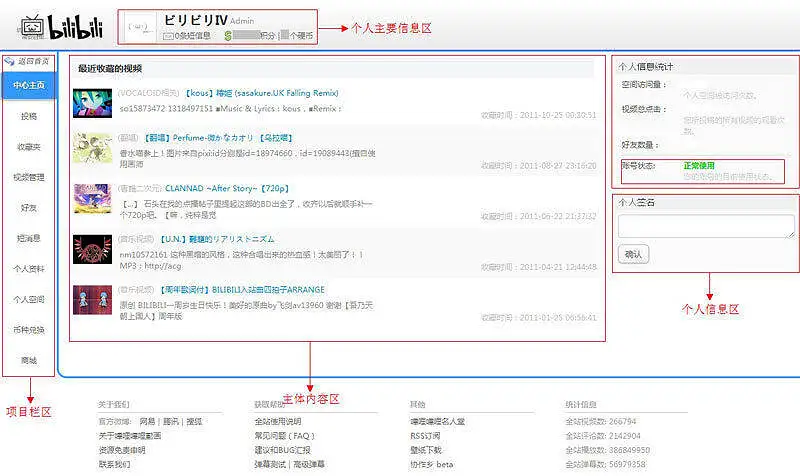
Task: Click the thumbnail of the kous Remix video
Action: click(x=92, y=104)
